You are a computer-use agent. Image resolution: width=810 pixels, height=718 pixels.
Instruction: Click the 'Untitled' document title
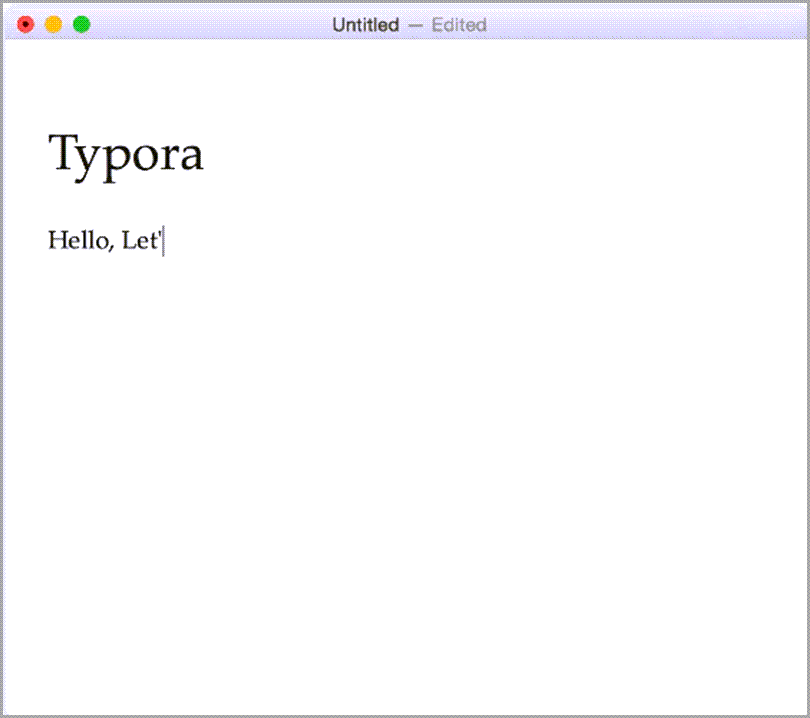point(366,25)
